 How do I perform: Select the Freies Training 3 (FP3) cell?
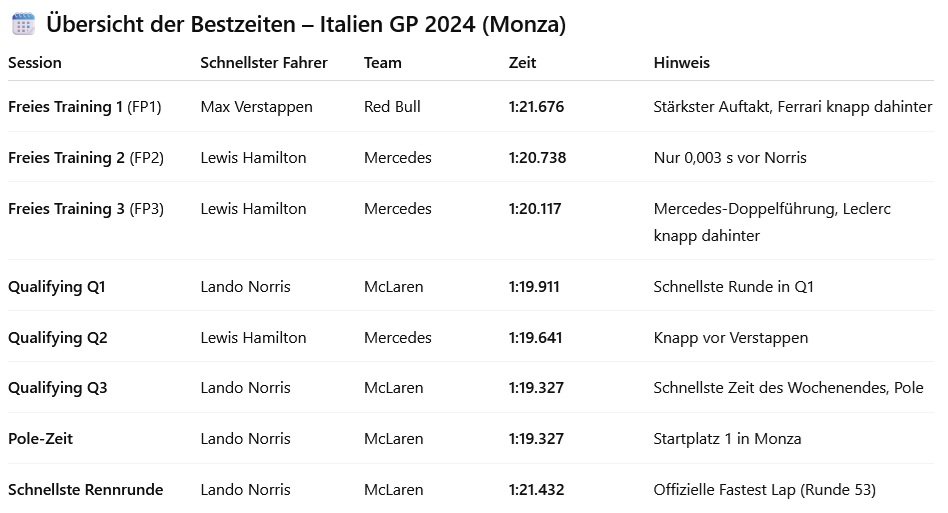(x=86, y=209)
